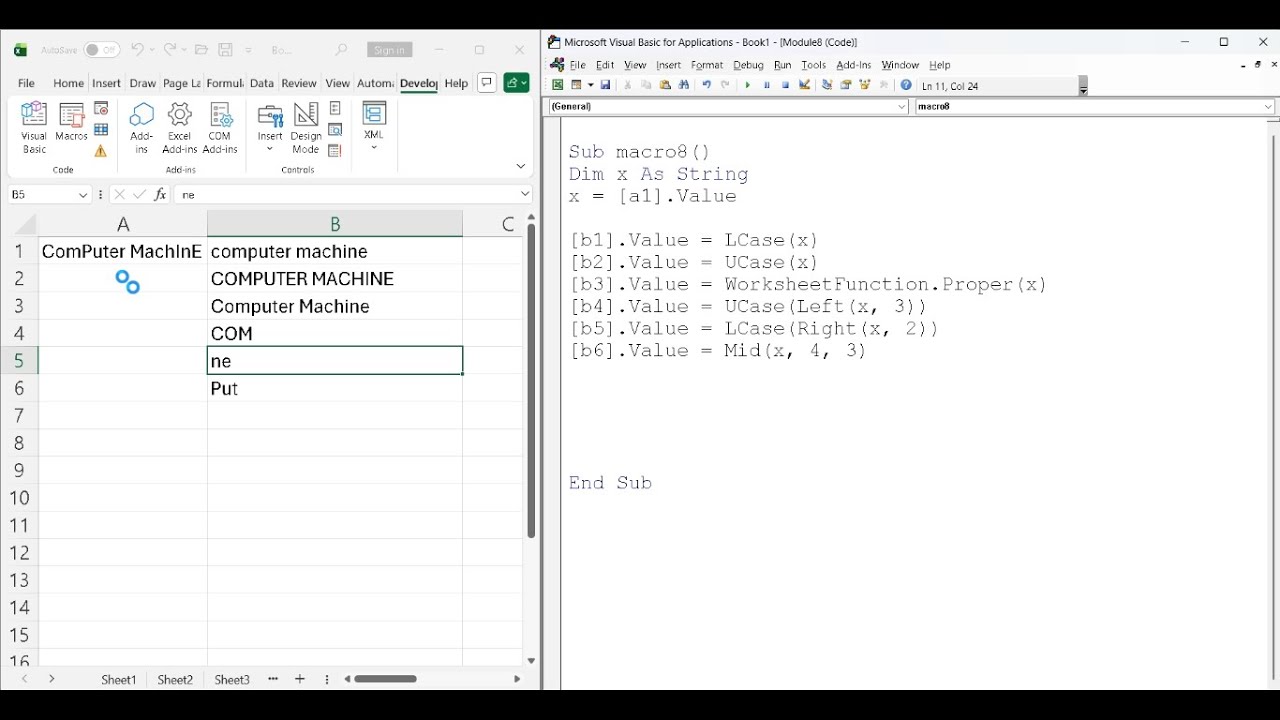Screen dimensions: 1280x720
Task: Open the Comments pane icon
Action: click(x=487, y=83)
